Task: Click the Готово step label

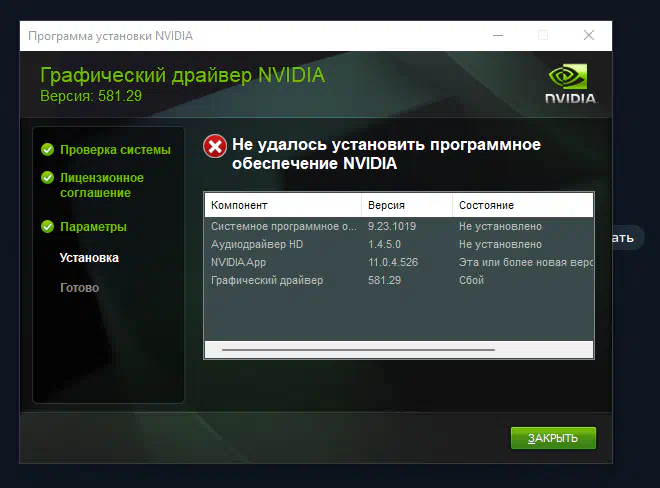Action: point(79,288)
